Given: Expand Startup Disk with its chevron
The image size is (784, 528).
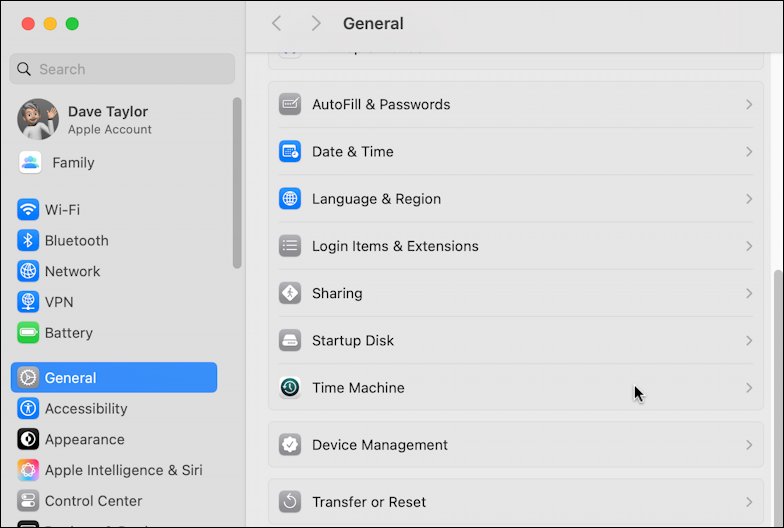Looking at the screenshot, I should point(749,340).
